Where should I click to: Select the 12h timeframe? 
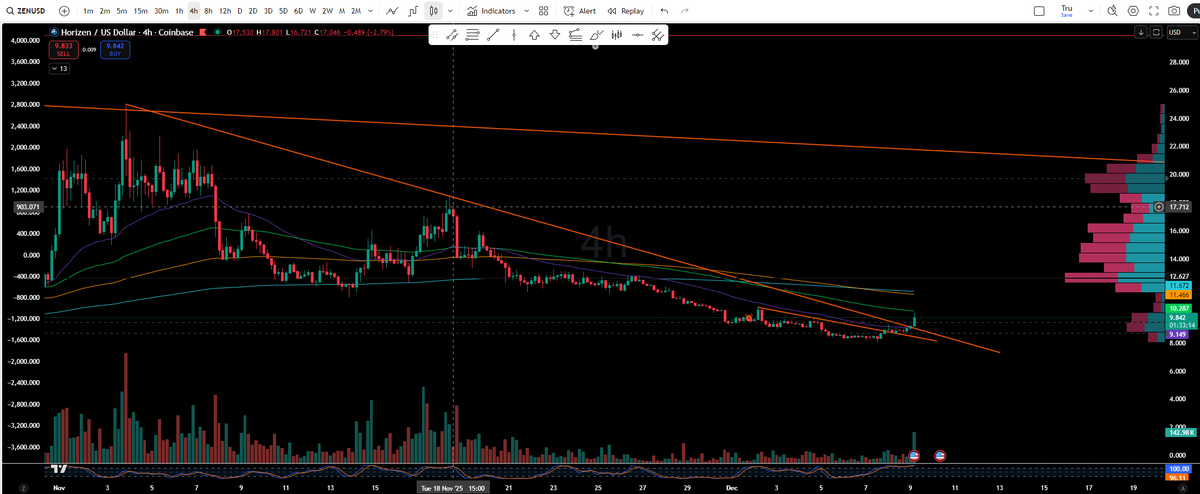pyautogui.click(x=224, y=11)
